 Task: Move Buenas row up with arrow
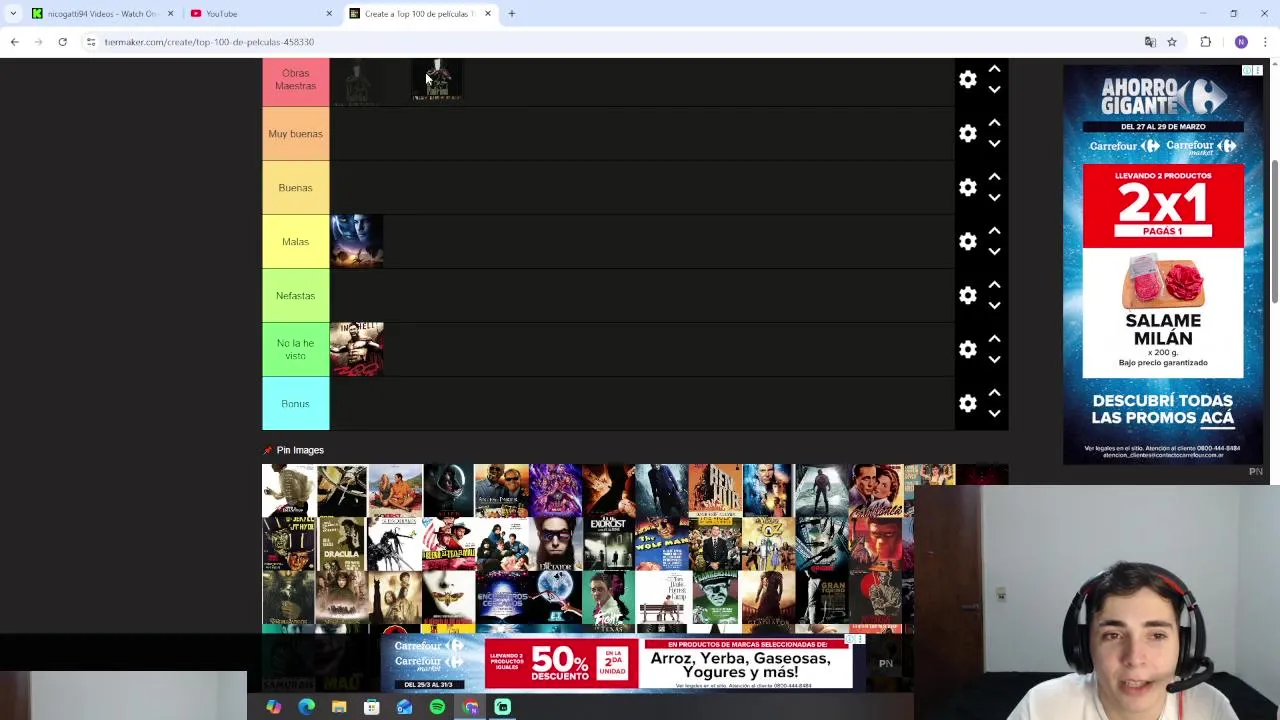[994, 177]
